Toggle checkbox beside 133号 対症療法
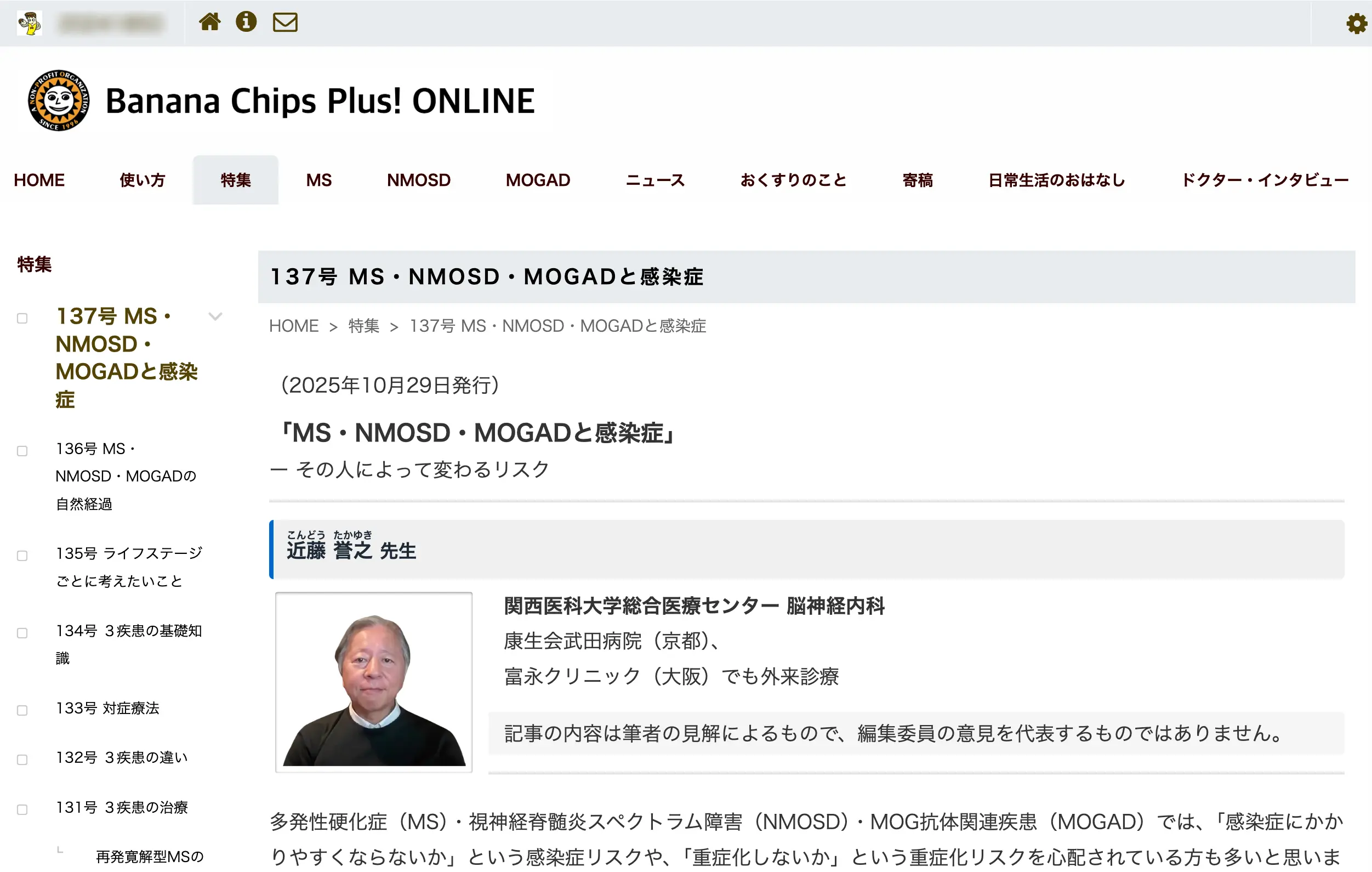This screenshot has width=1372, height=872. (22, 711)
